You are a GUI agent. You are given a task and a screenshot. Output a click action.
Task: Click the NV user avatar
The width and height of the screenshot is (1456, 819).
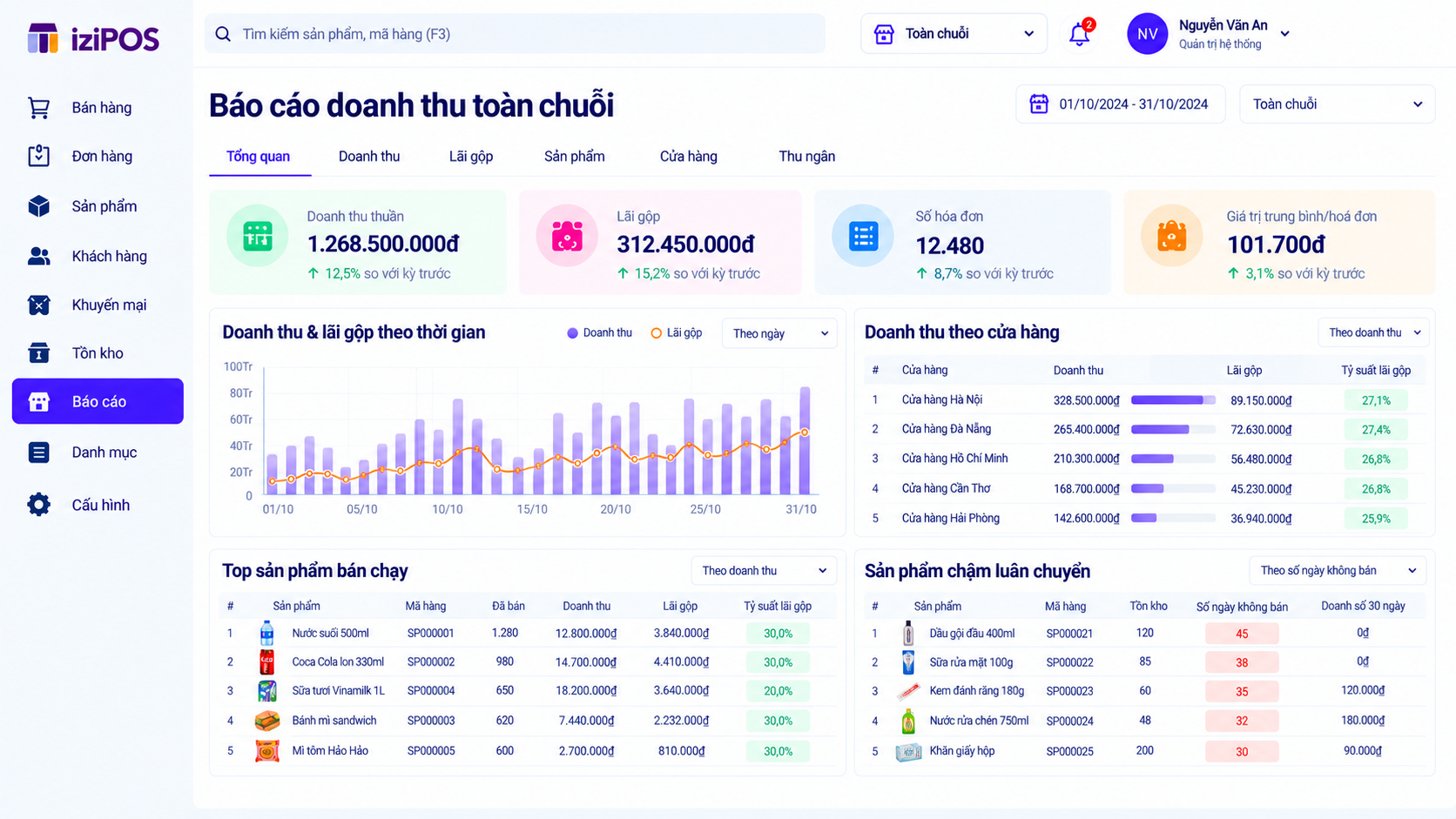[1147, 34]
